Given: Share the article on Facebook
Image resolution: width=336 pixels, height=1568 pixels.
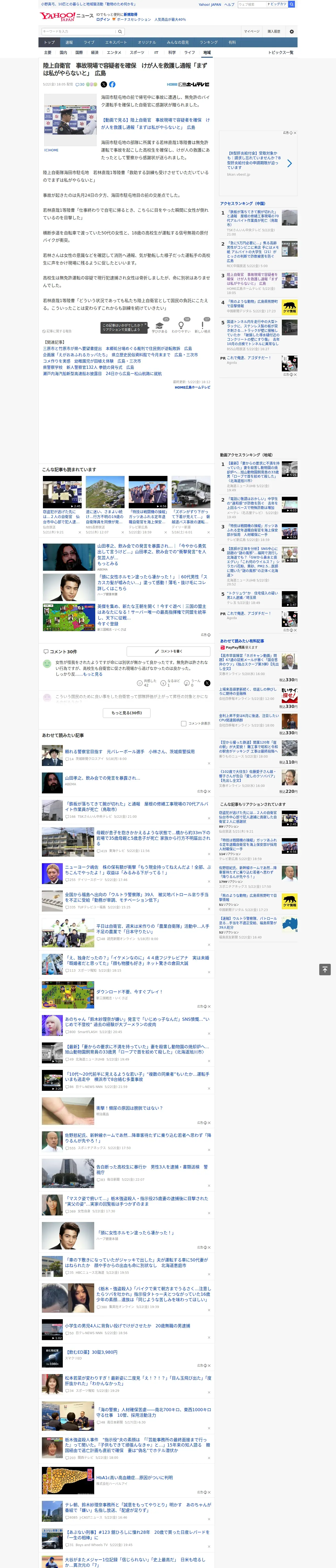Looking at the screenshot, I should pyautogui.click(x=112, y=85).
